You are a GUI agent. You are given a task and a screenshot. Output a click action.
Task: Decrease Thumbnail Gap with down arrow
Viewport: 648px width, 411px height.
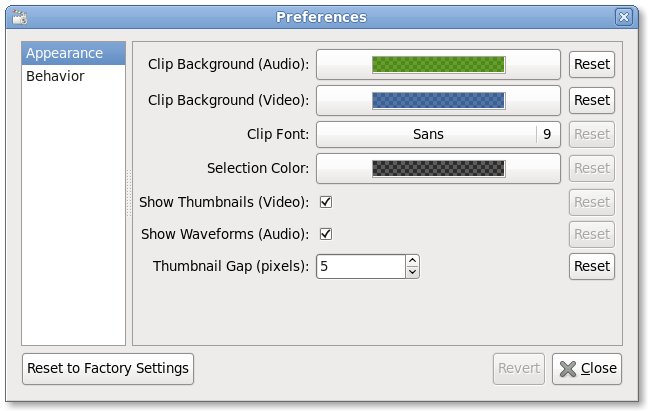click(412, 272)
